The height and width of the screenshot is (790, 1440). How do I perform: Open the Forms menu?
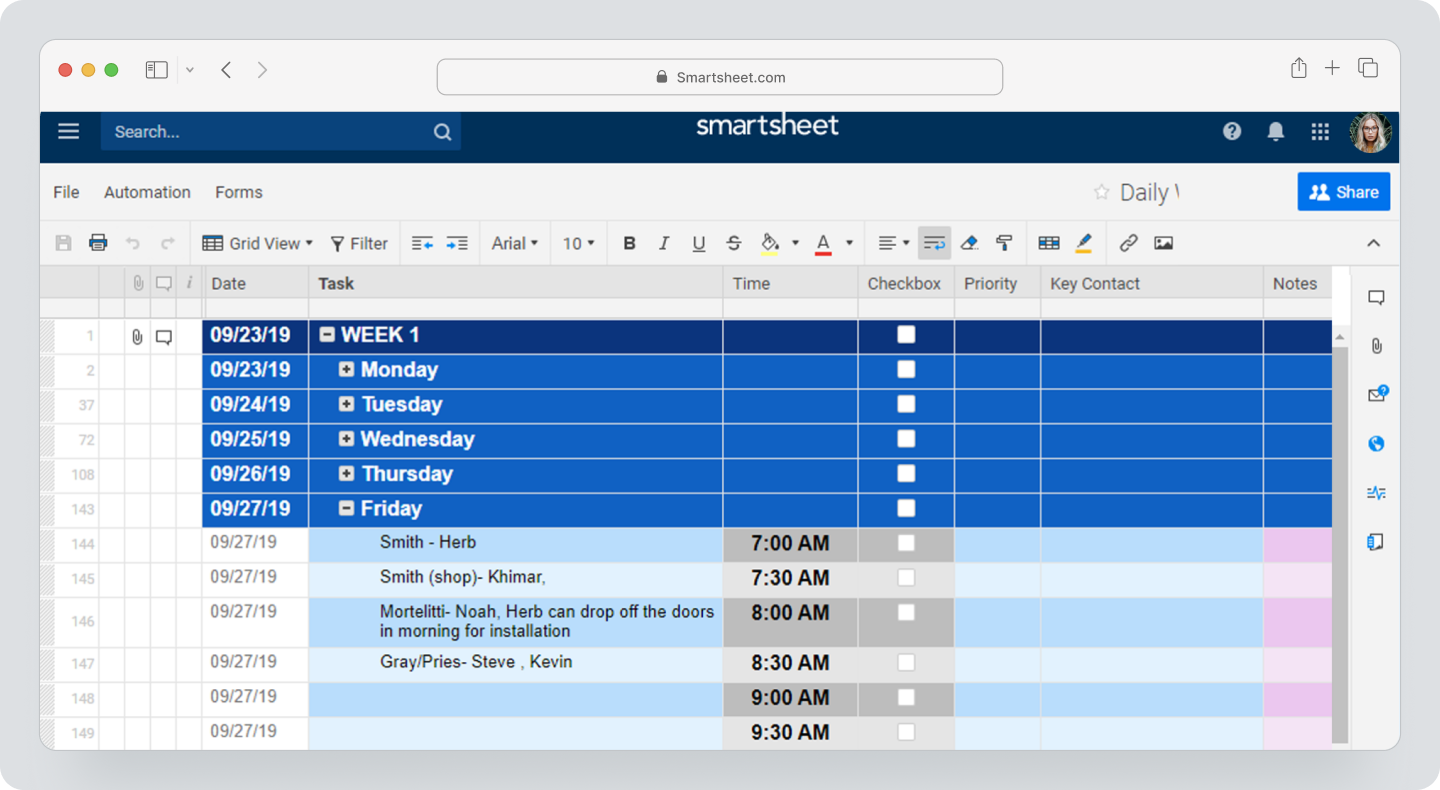[238, 192]
